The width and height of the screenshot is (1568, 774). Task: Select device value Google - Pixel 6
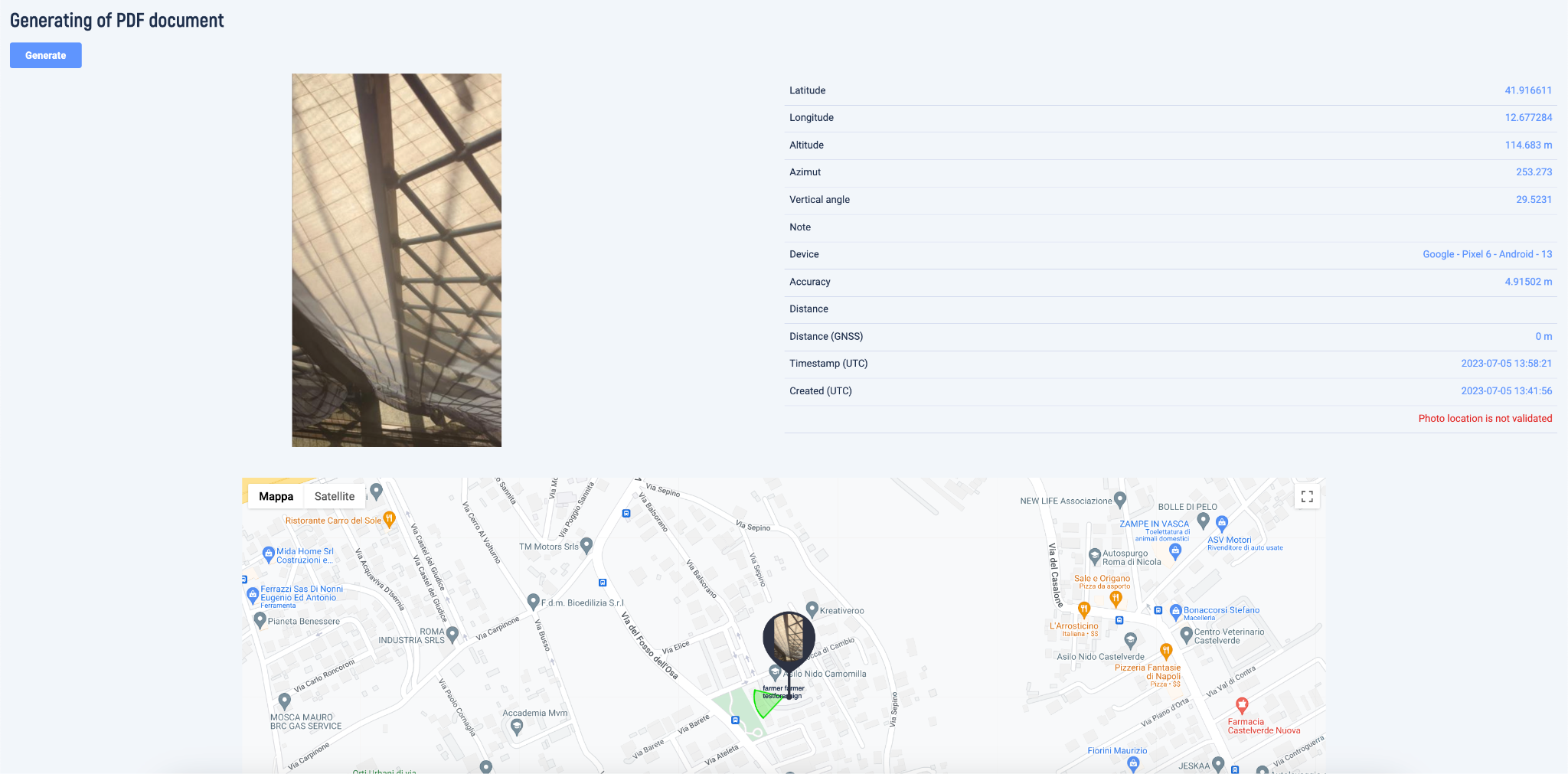(1487, 254)
